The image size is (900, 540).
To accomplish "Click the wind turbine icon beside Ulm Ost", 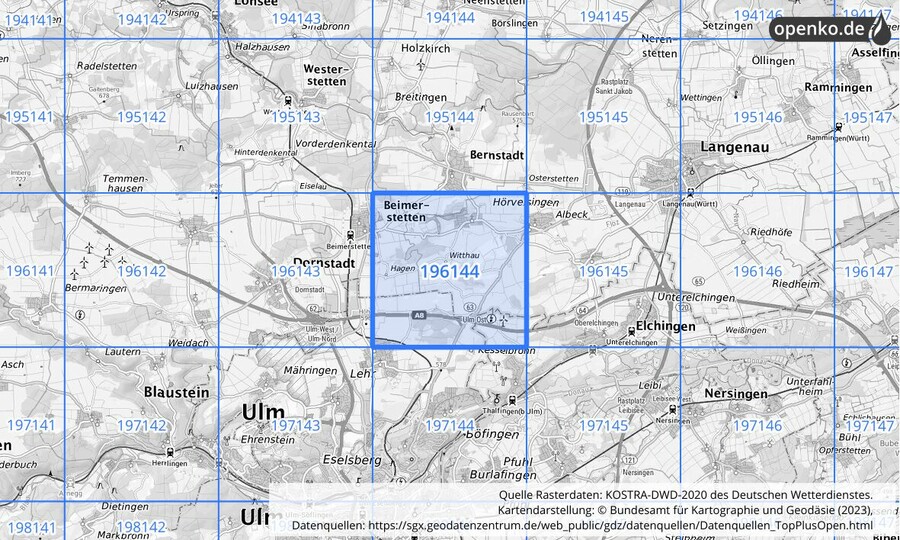I will click(503, 320).
